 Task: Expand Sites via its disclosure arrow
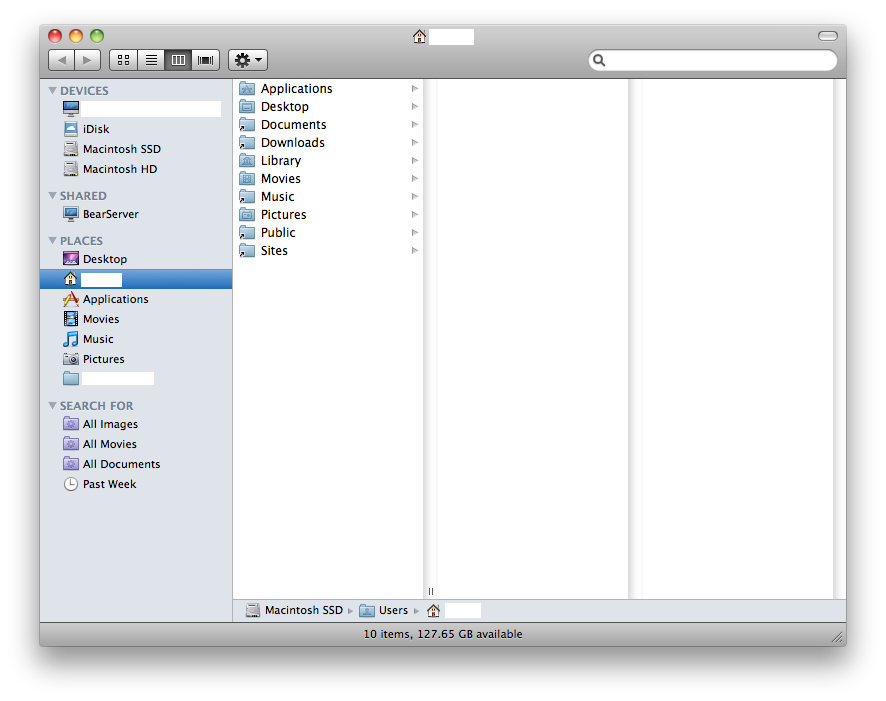tap(415, 251)
